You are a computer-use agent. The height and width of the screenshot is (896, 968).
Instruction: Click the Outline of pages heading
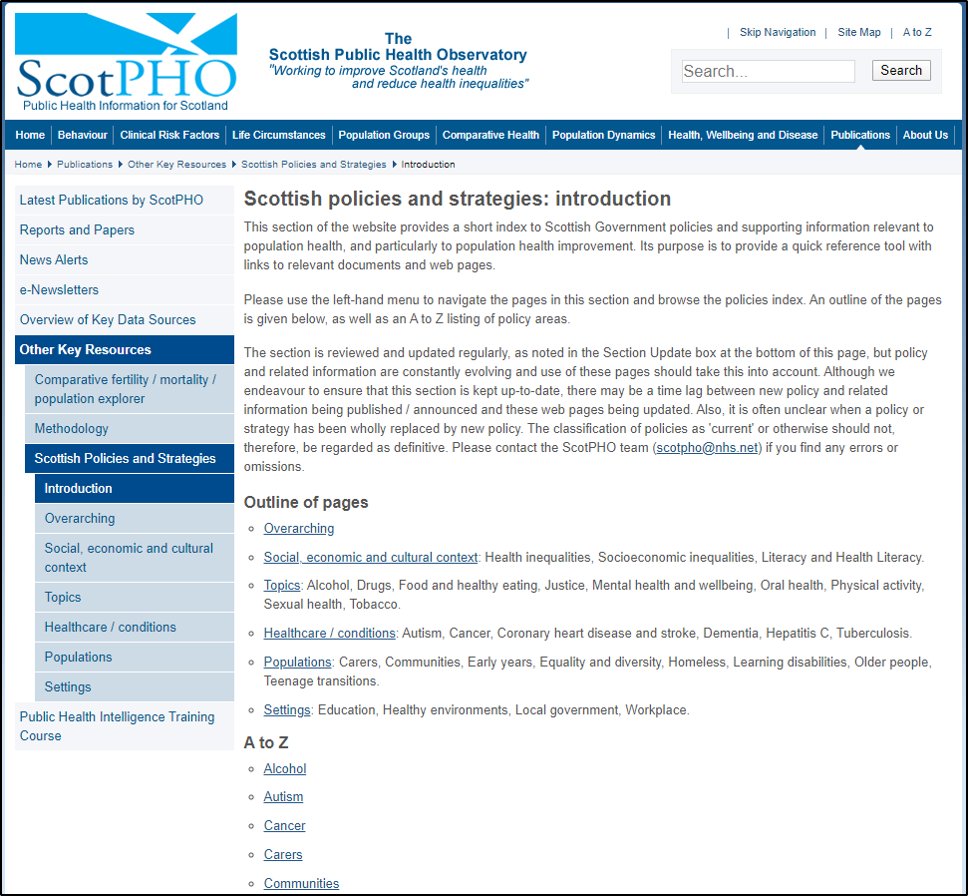pyautogui.click(x=306, y=502)
